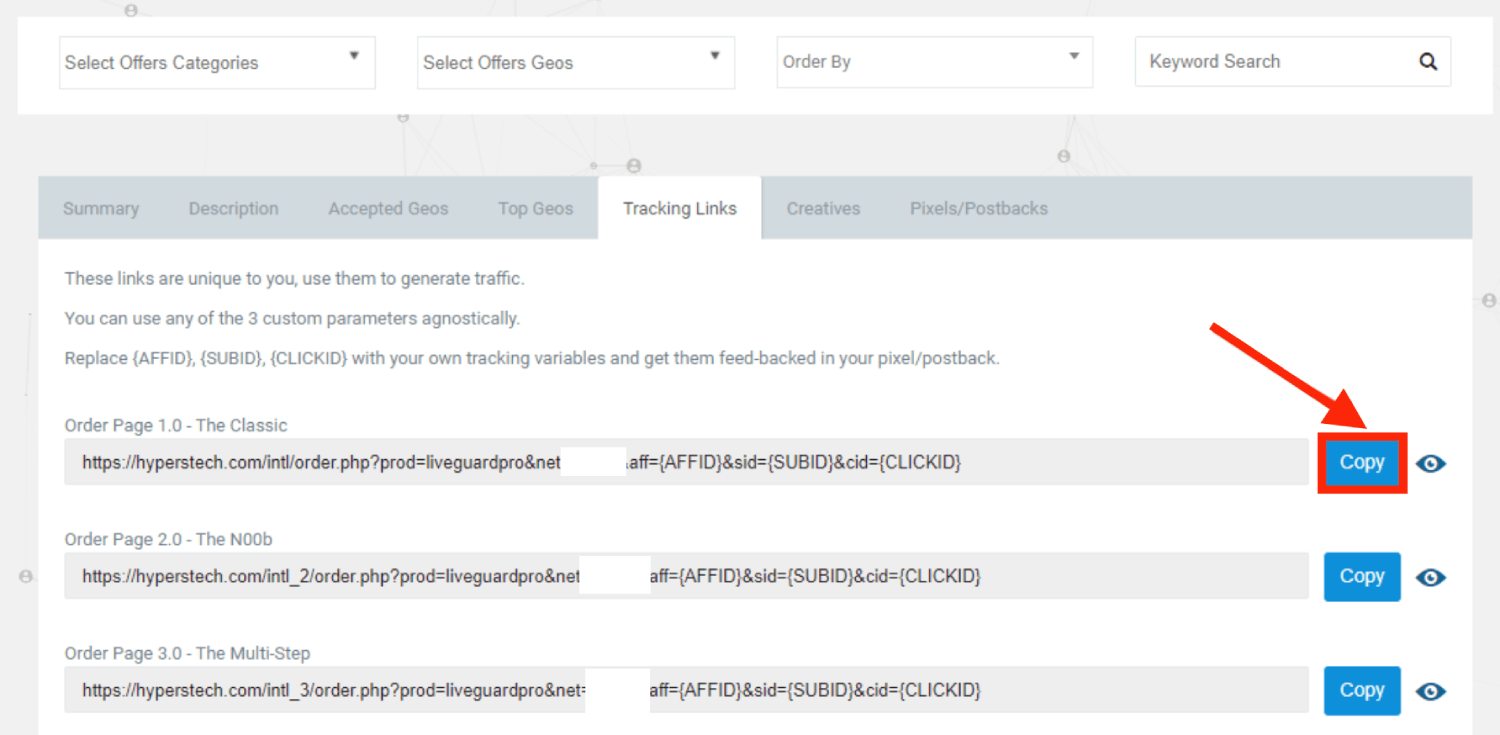Select the Top Geos tab

pyautogui.click(x=536, y=208)
